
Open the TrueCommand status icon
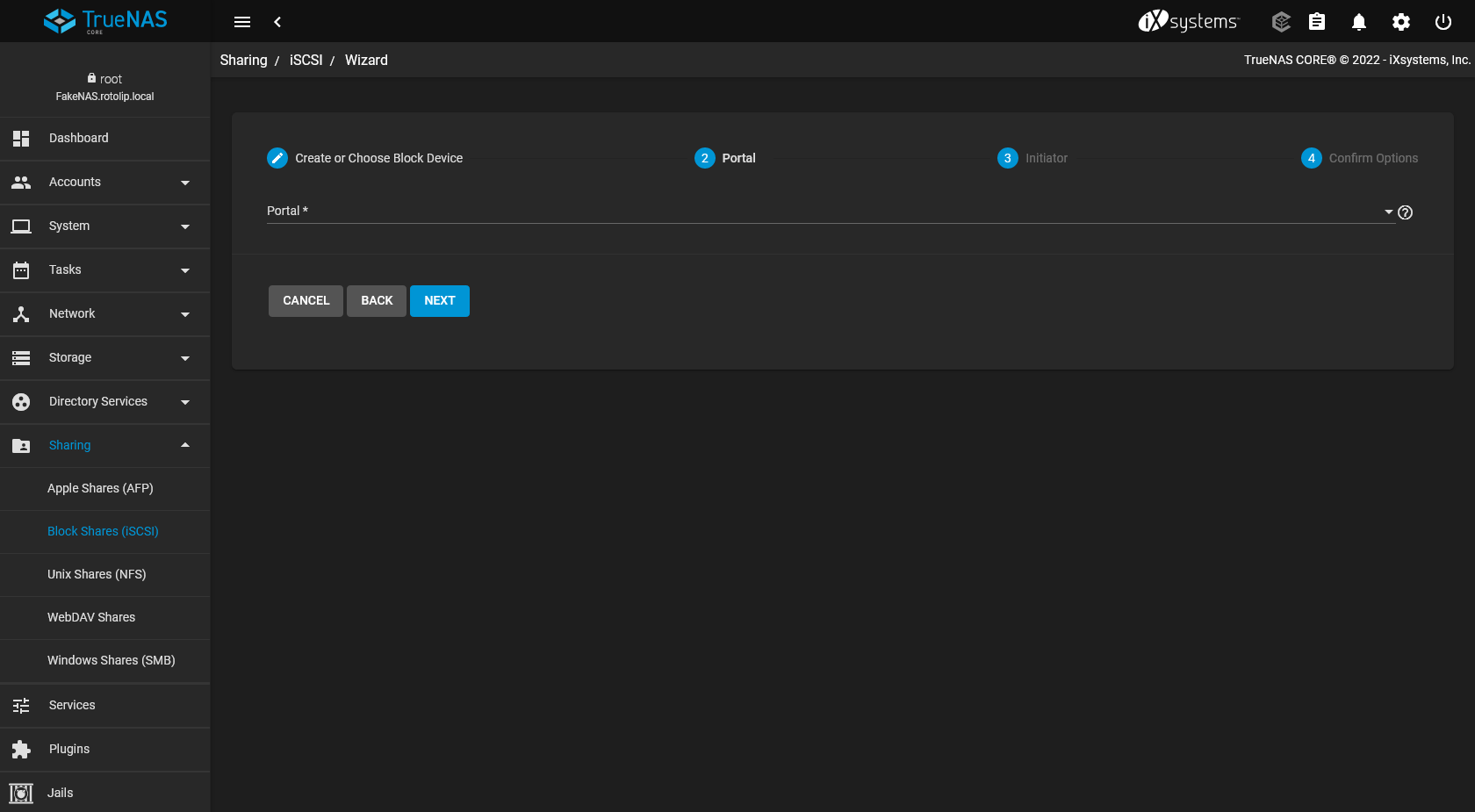1281,22
